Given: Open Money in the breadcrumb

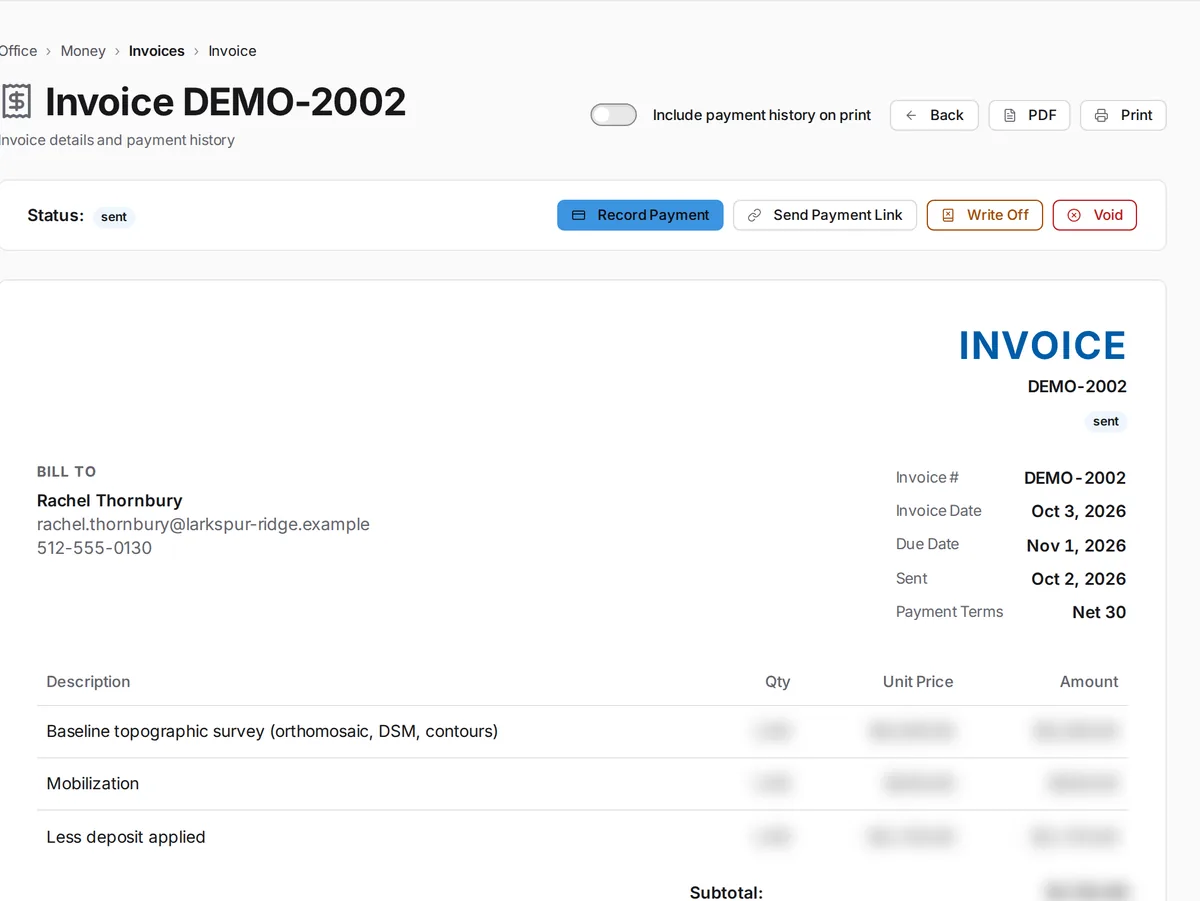Looking at the screenshot, I should point(83,51).
